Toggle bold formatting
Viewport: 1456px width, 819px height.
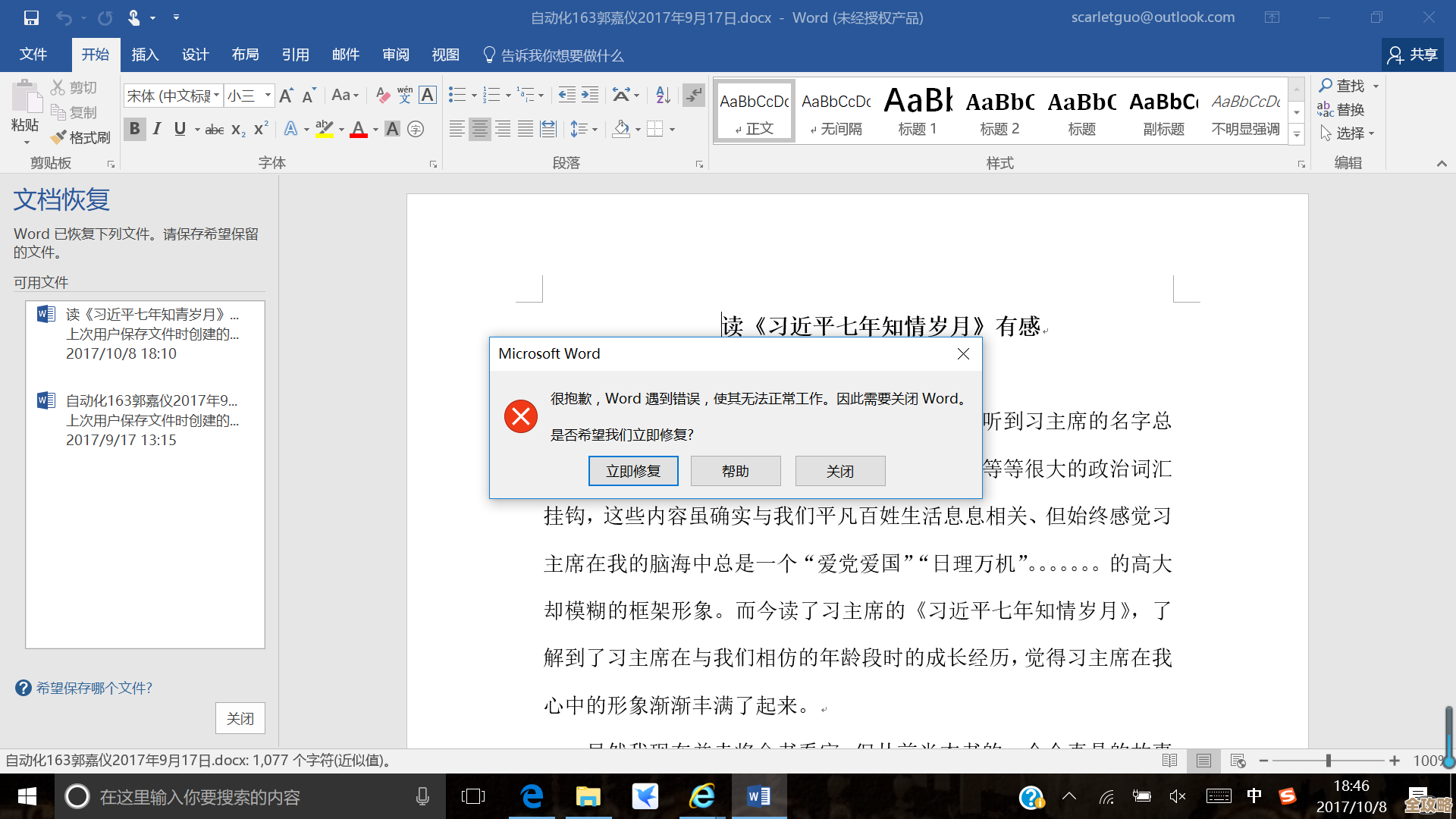pos(134,129)
